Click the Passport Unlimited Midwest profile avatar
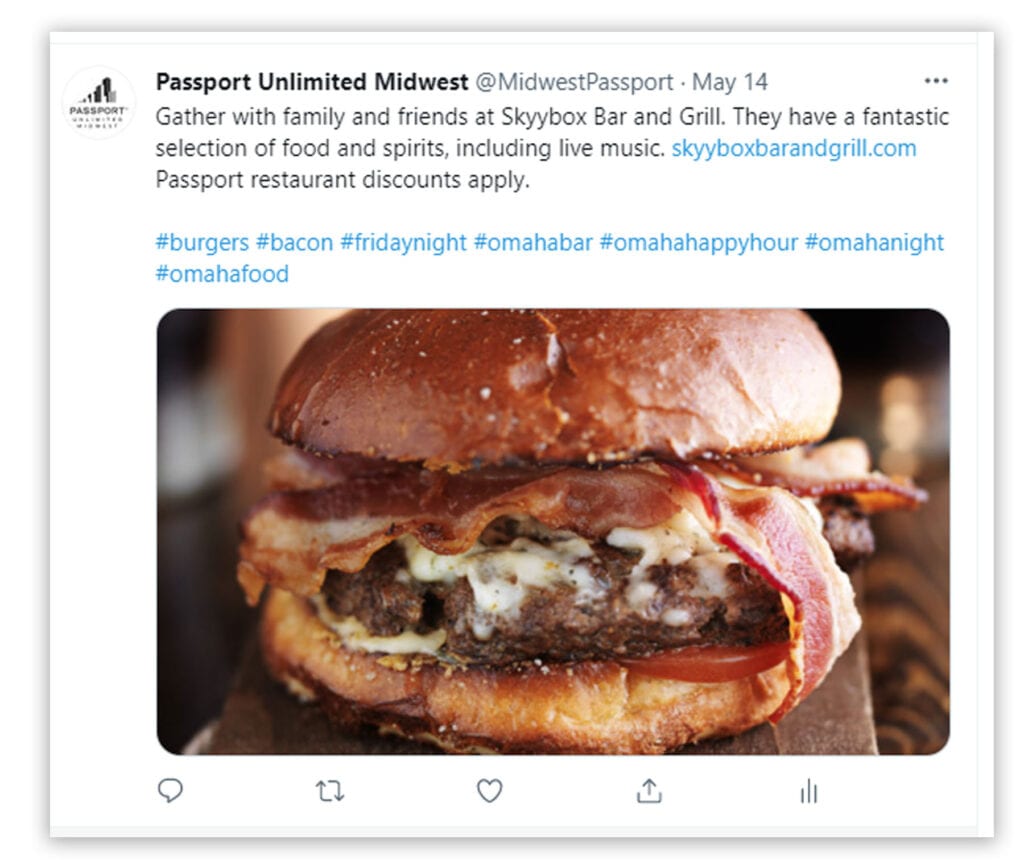 (99, 103)
